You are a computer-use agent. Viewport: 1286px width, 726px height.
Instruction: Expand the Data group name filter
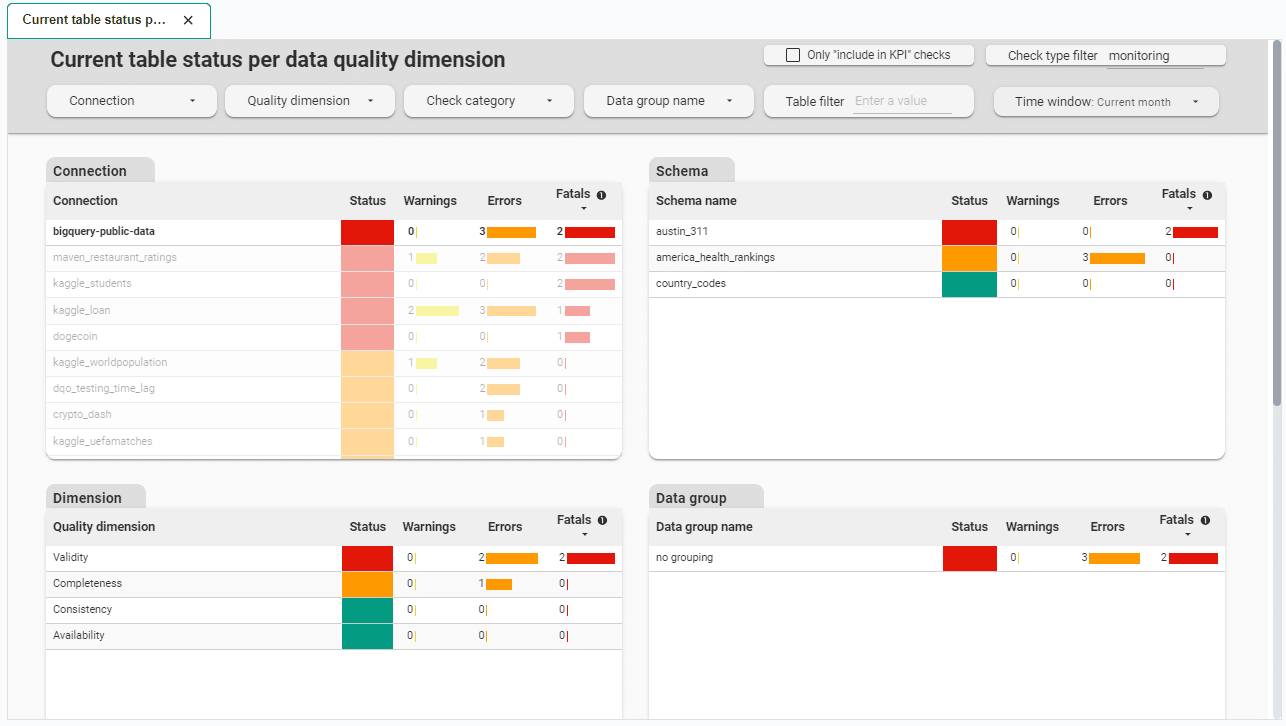[x=669, y=101]
